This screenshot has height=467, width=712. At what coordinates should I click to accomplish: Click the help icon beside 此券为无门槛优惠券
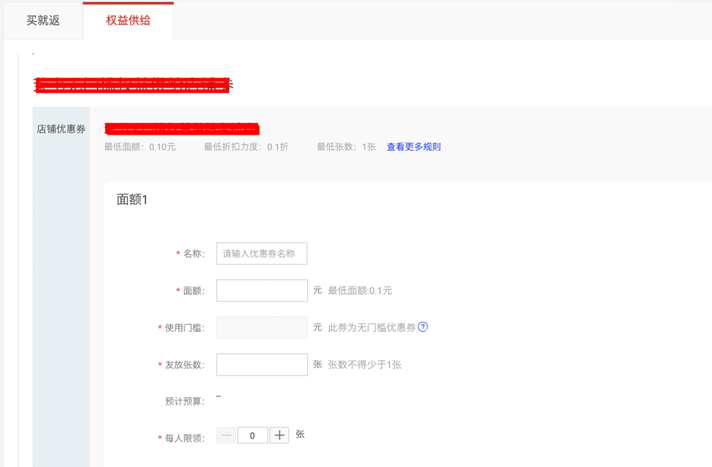423,327
